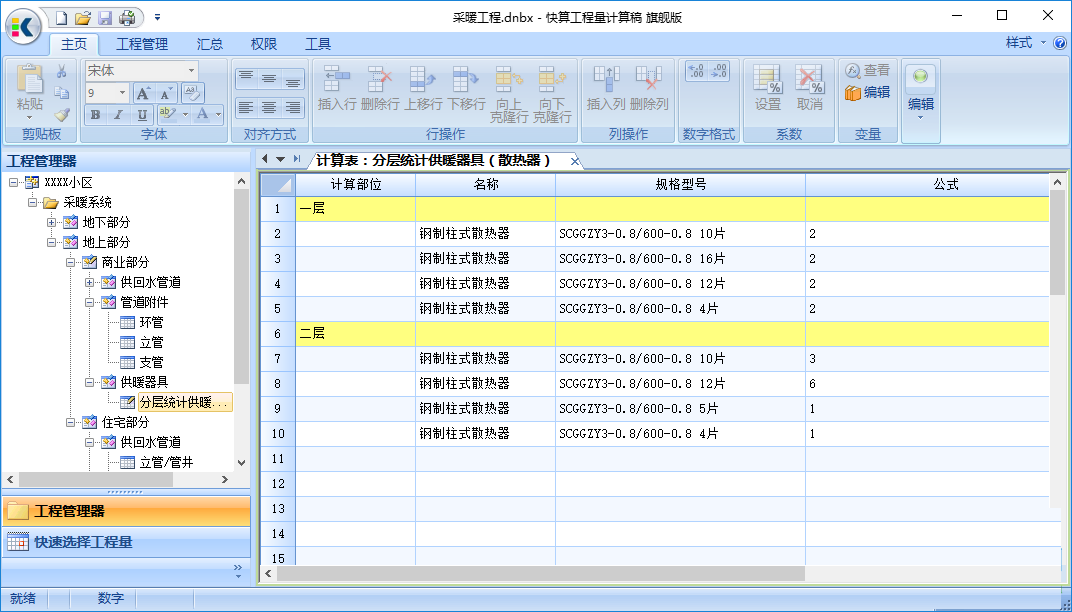This screenshot has width=1072, height=612.
Task: Expand the 供回水管道 node under 商业部分
Action: tap(90, 282)
